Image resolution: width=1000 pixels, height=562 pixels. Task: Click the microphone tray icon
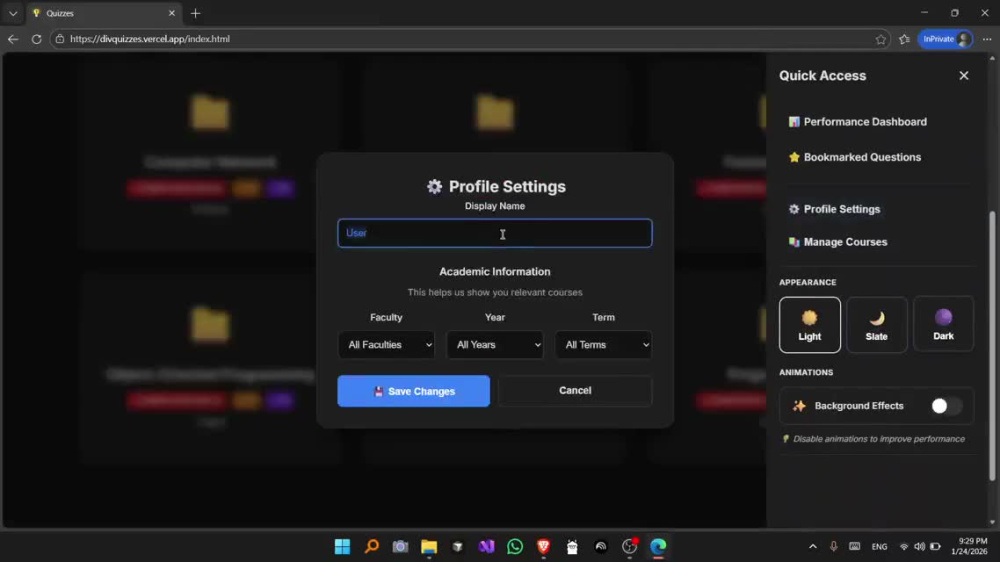(834, 547)
